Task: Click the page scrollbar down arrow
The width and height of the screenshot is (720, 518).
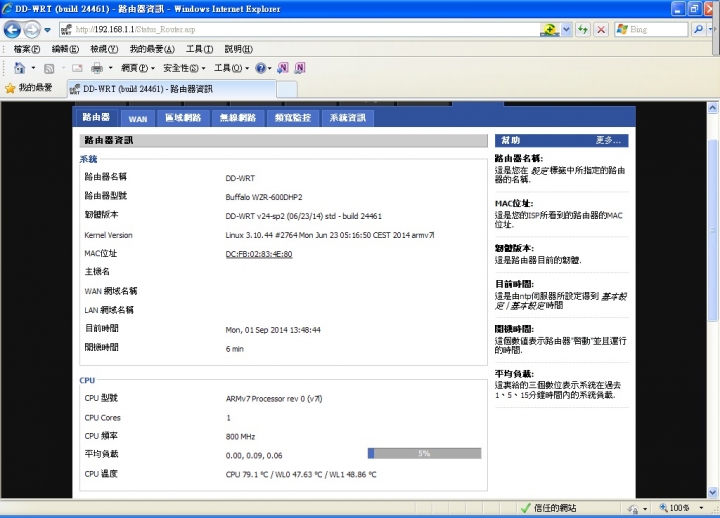Action: tap(712, 492)
